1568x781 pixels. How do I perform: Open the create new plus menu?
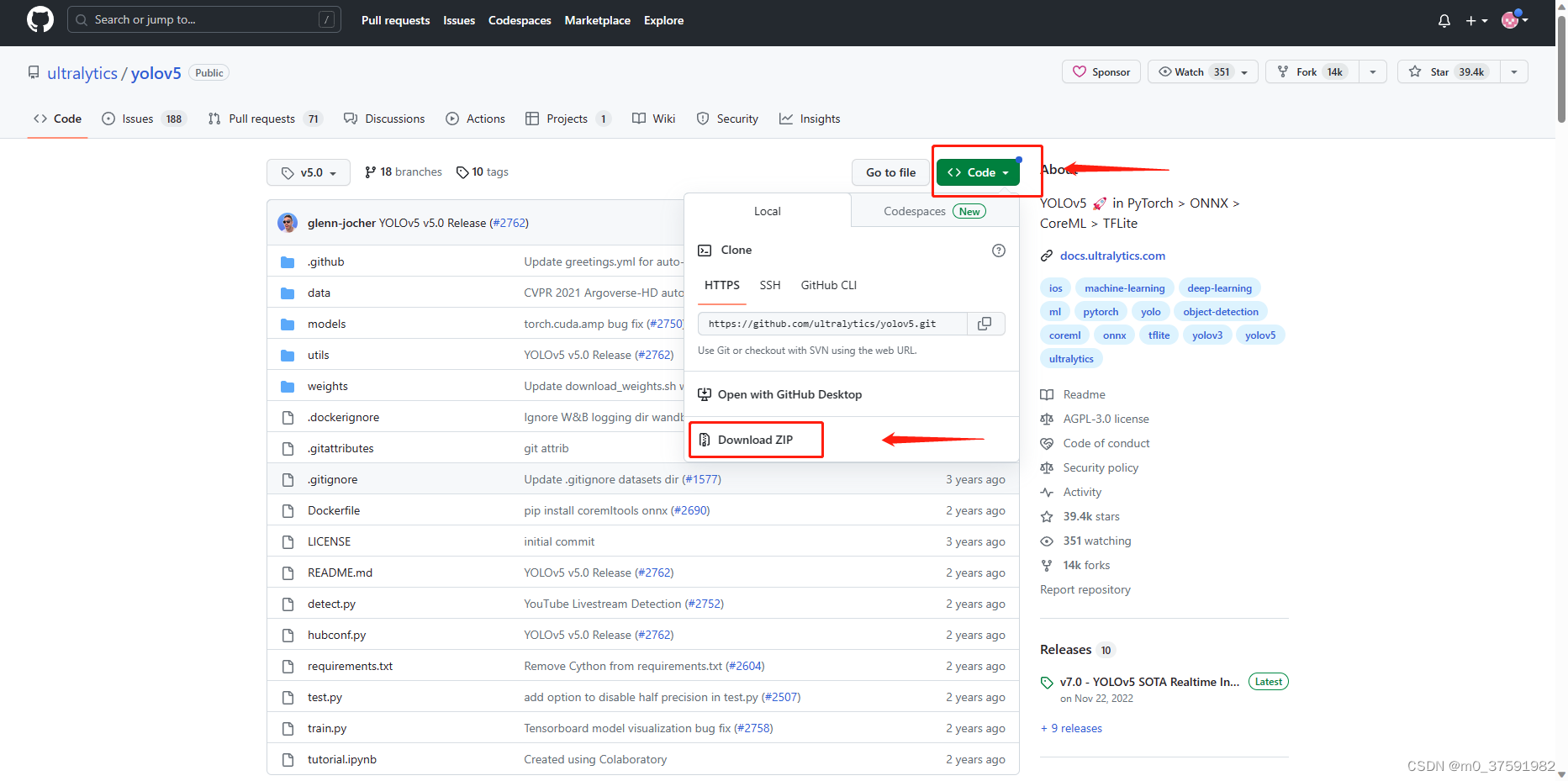(1476, 21)
